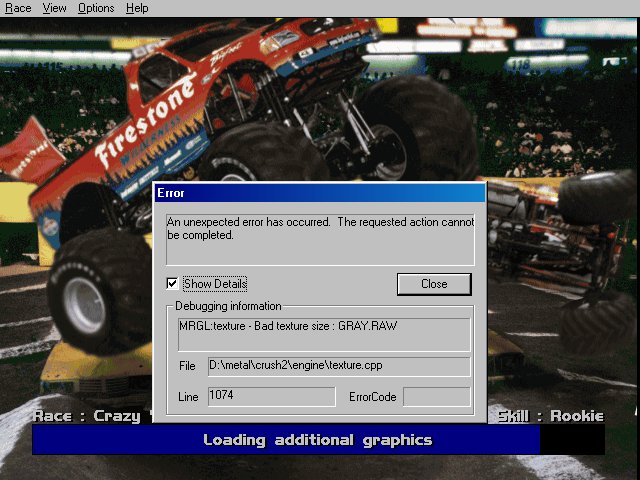The width and height of the screenshot is (640, 480).
Task: Click the File label in debugging section
Action: point(187,367)
